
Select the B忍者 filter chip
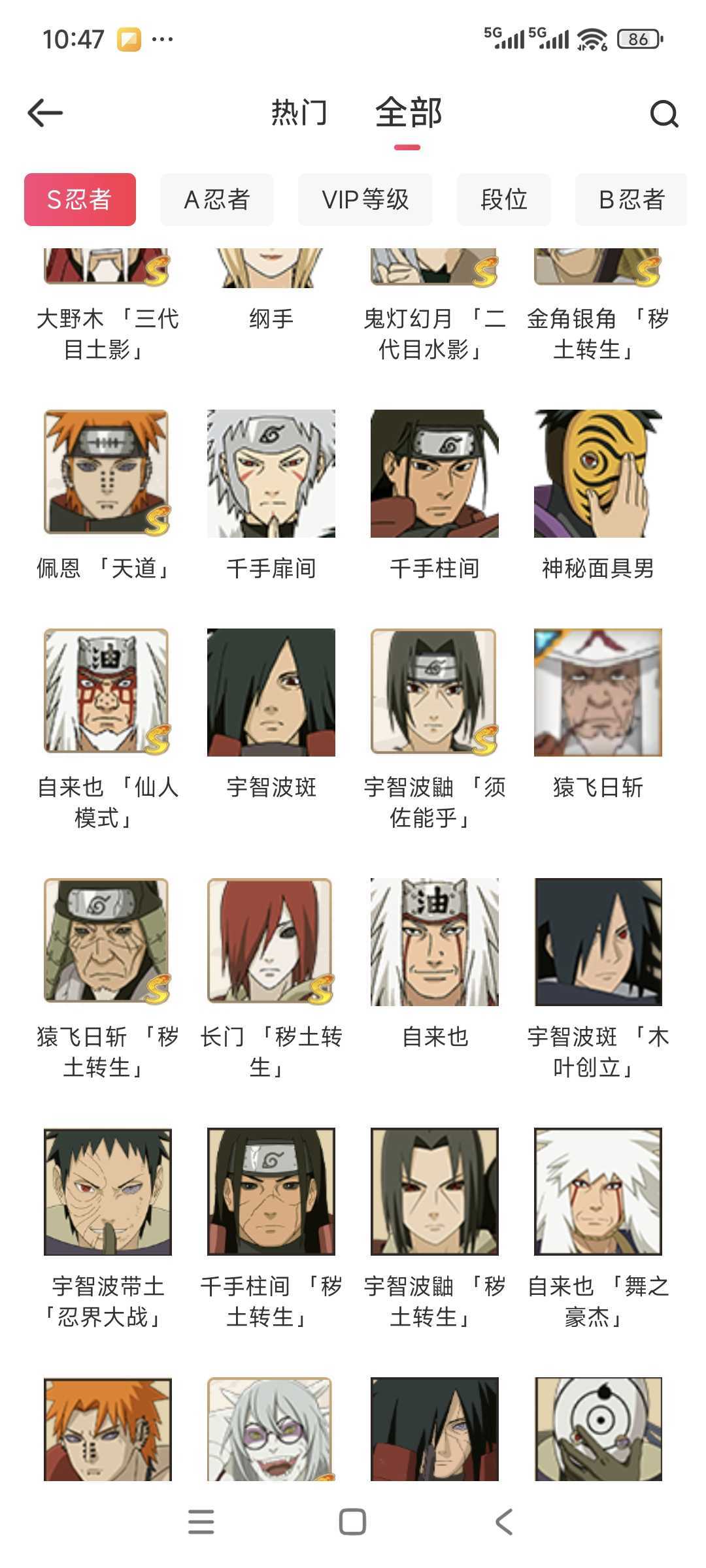coord(631,199)
